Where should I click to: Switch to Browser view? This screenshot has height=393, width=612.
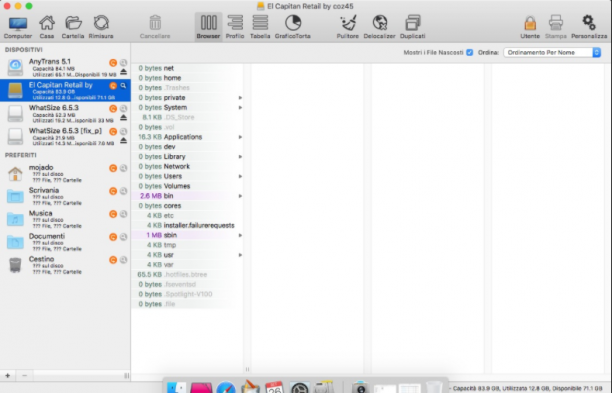click(208, 27)
